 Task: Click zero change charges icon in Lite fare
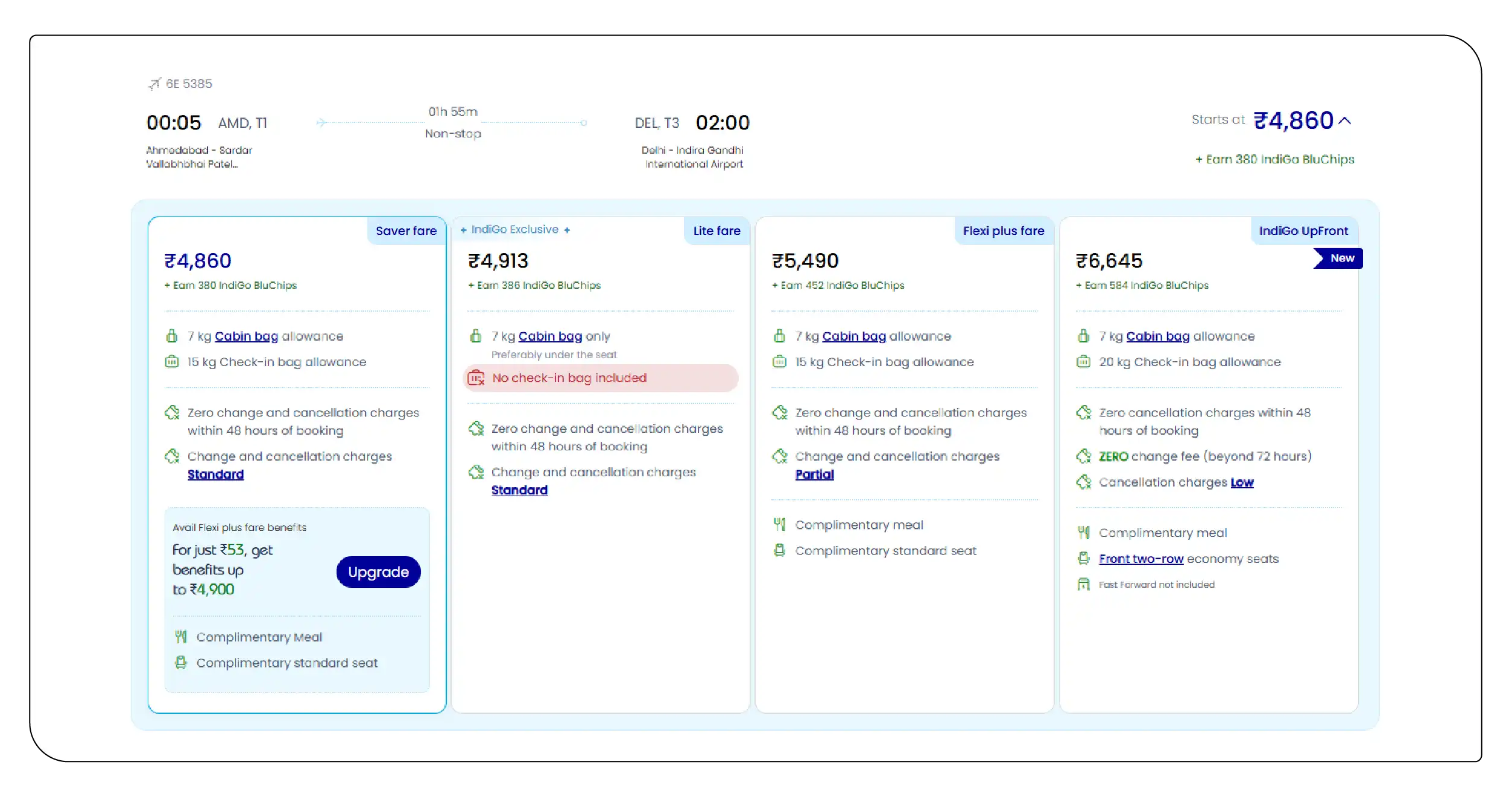pos(476,429)
